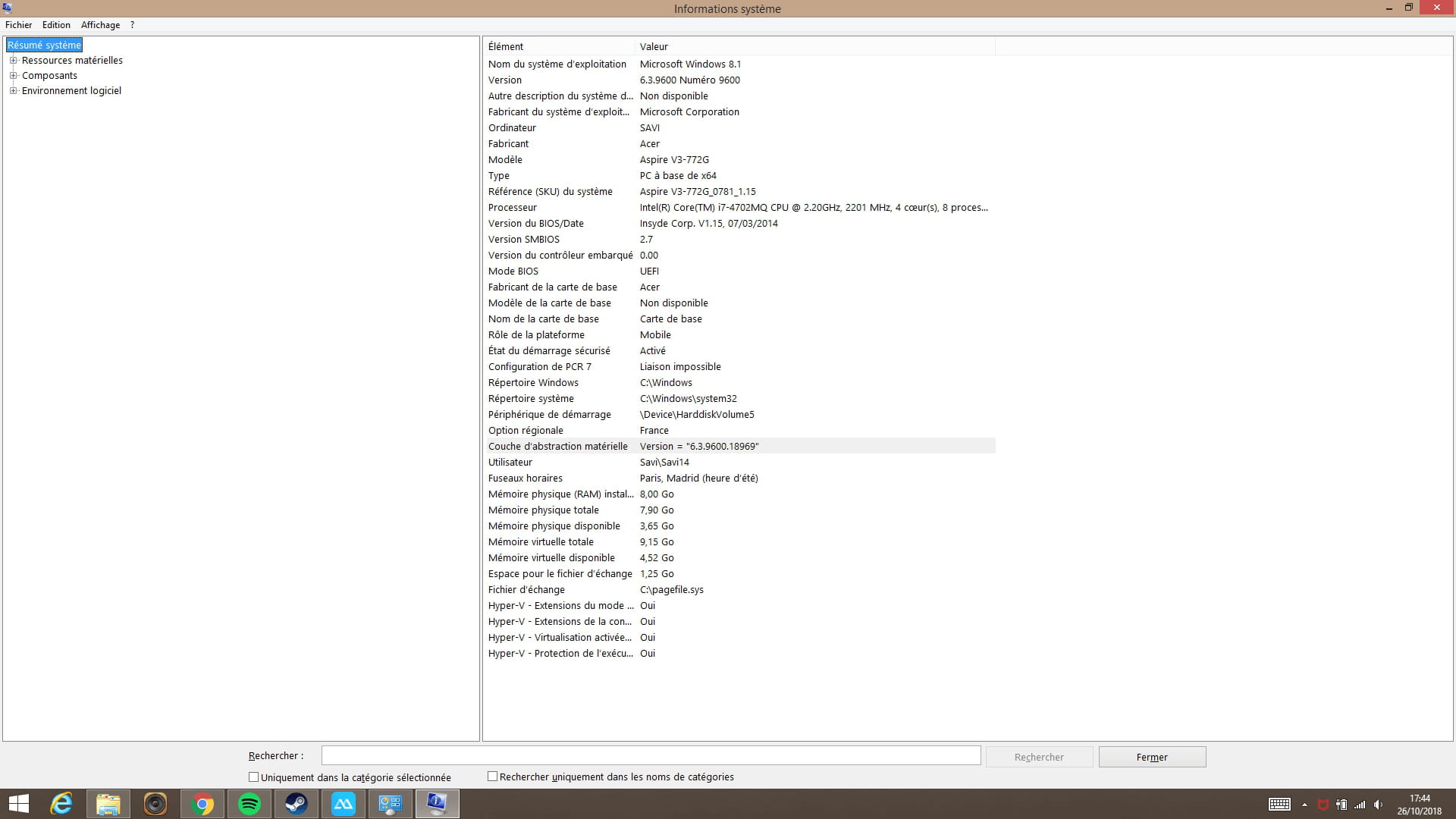This screenshot has width=1456, height=819.
Task: Open the Fichier menu
Action: click(19, 25)
